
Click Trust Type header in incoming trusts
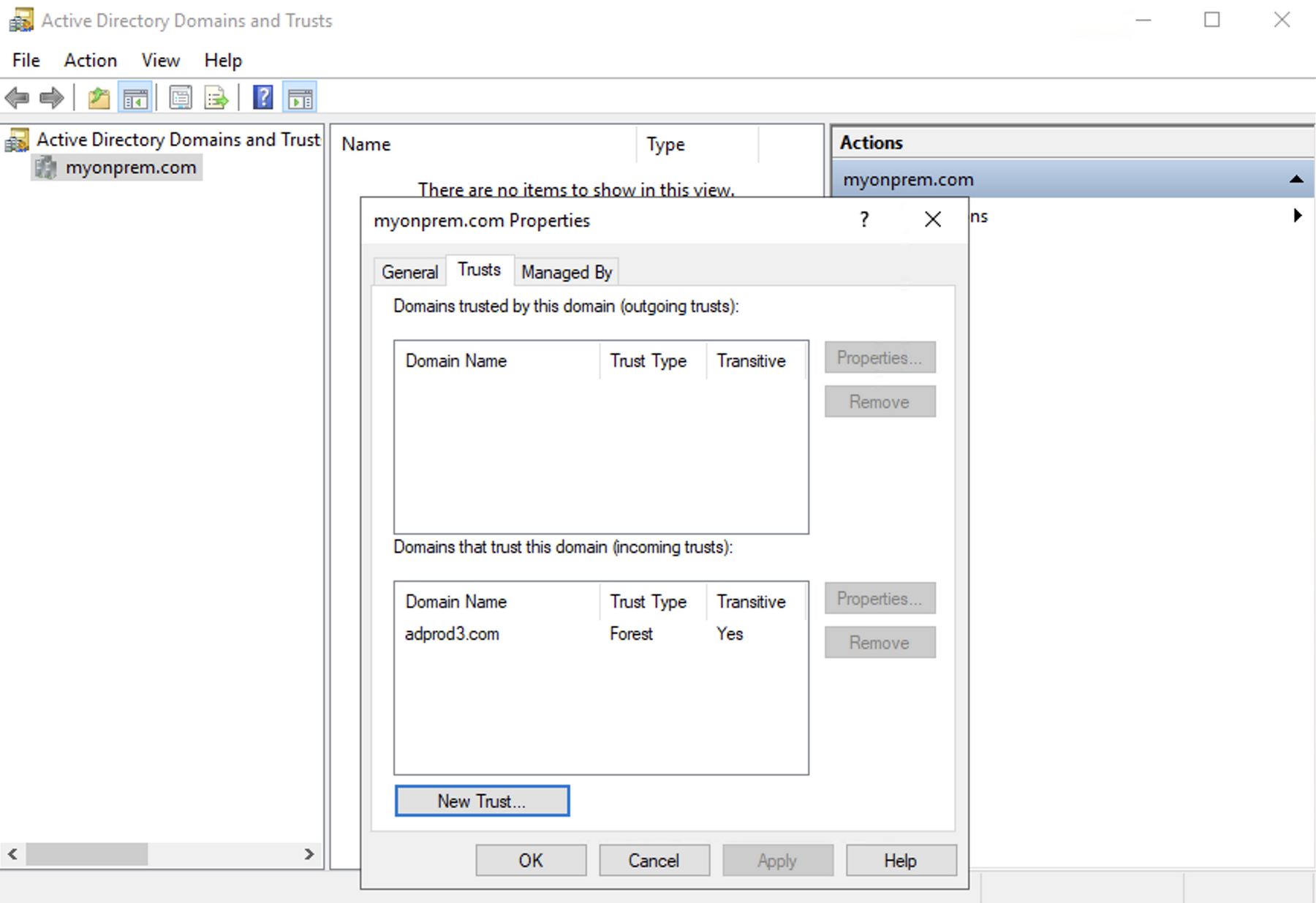[654, 601]
